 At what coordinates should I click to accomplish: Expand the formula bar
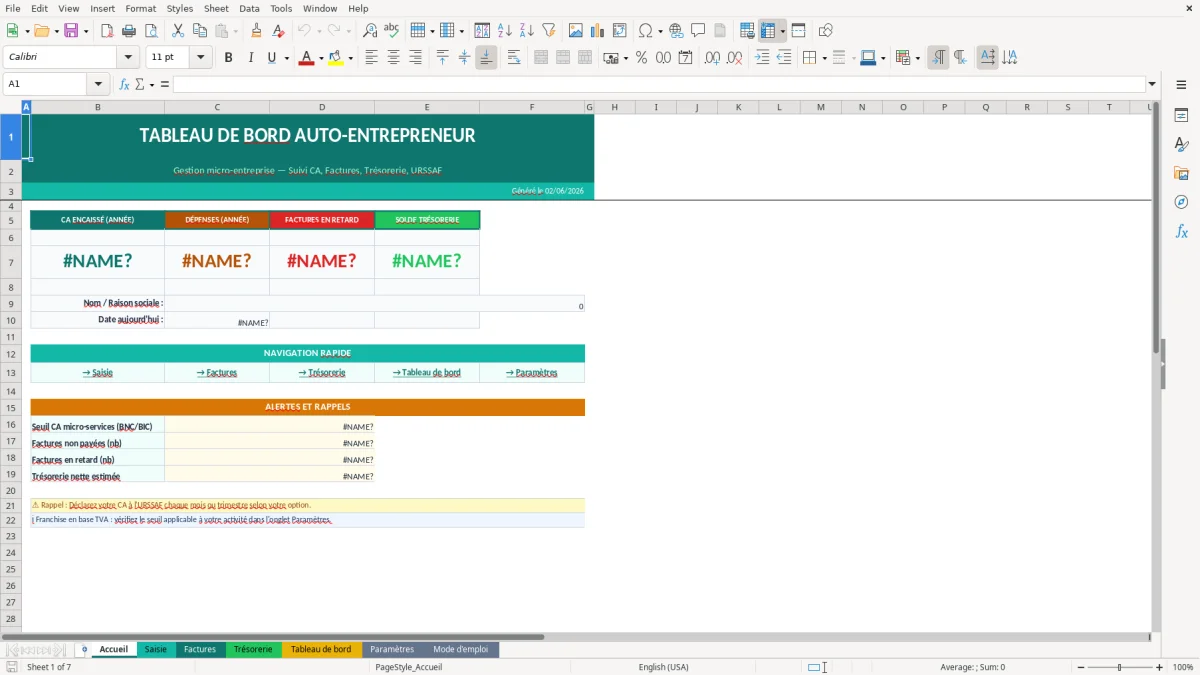(x=1152, y=84)
